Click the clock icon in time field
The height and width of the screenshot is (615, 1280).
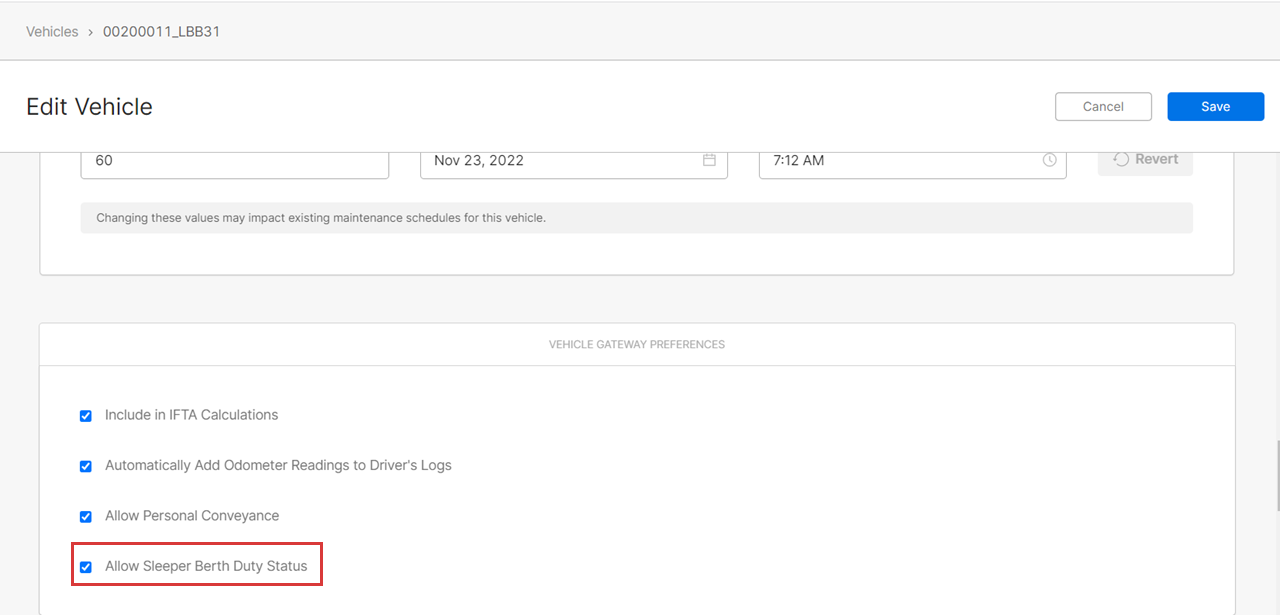[x=1049, y=160]
